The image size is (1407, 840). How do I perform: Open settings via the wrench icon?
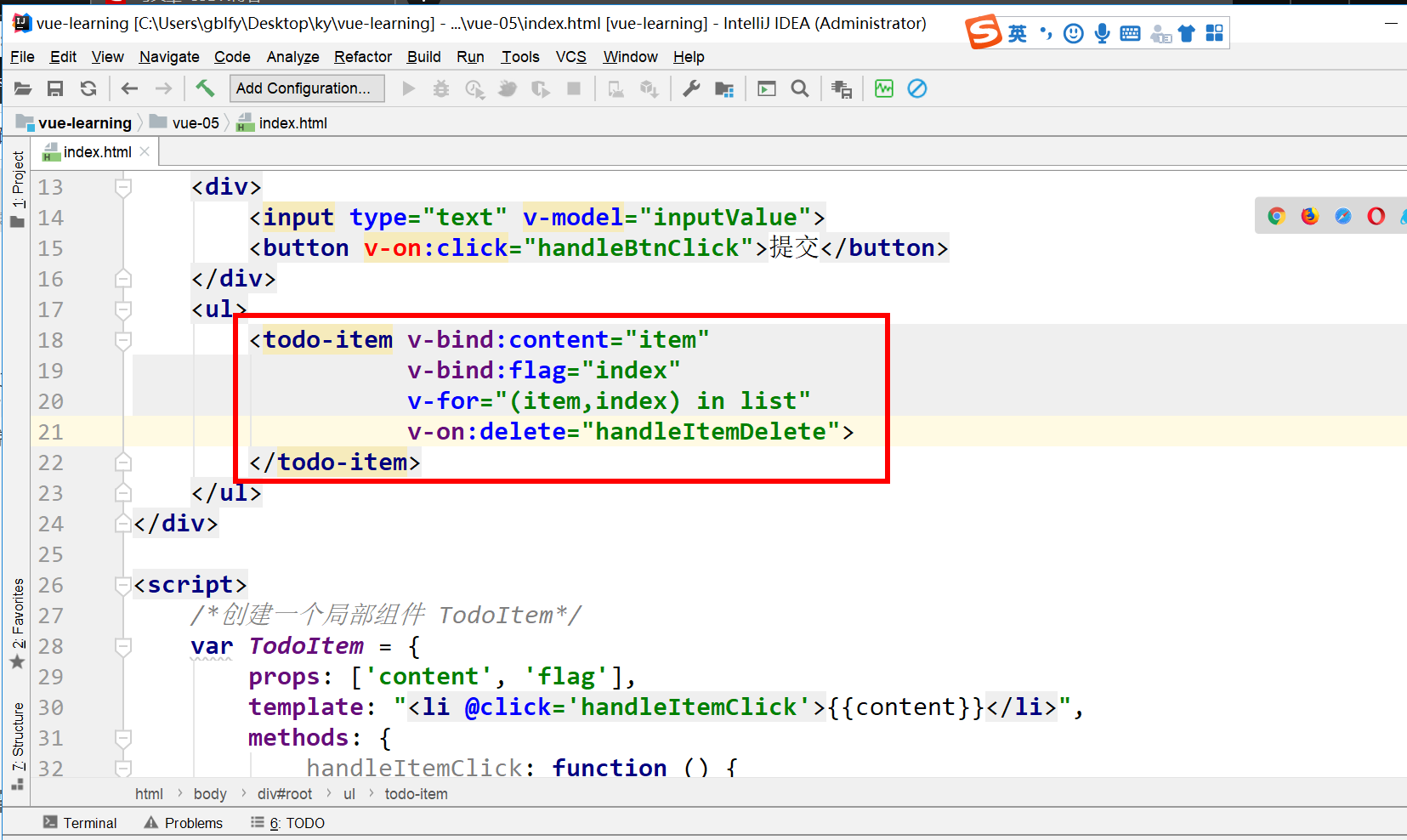(x=691, y=88)
